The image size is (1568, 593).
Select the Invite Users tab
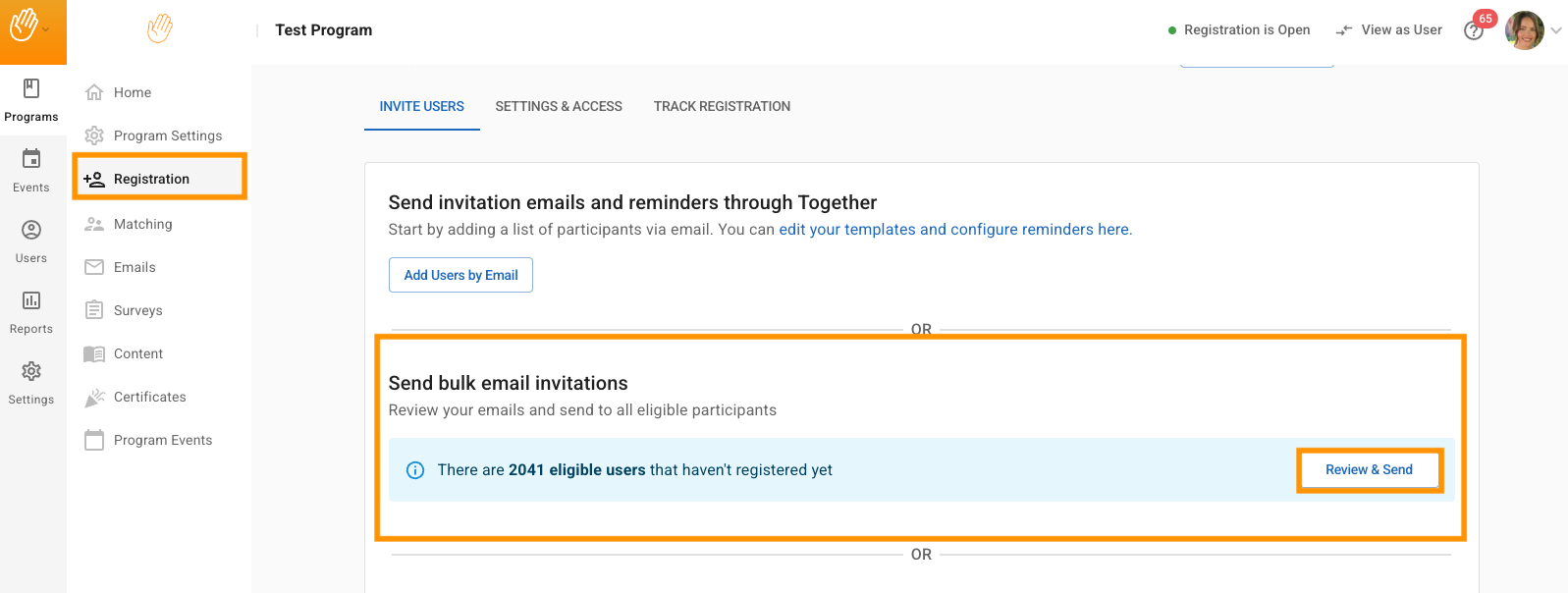(x=421, y=106)
